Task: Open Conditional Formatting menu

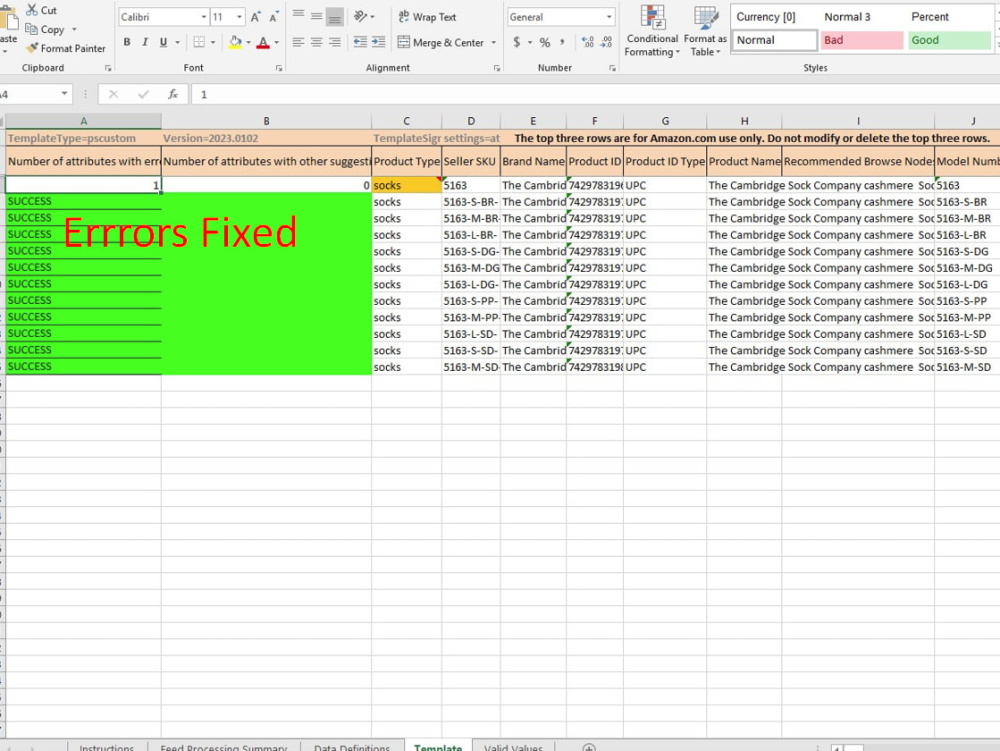Action: 651,30
